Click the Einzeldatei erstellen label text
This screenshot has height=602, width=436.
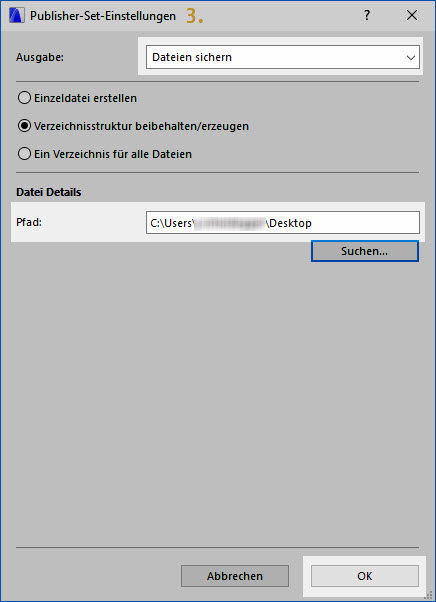tap(86, 98)
